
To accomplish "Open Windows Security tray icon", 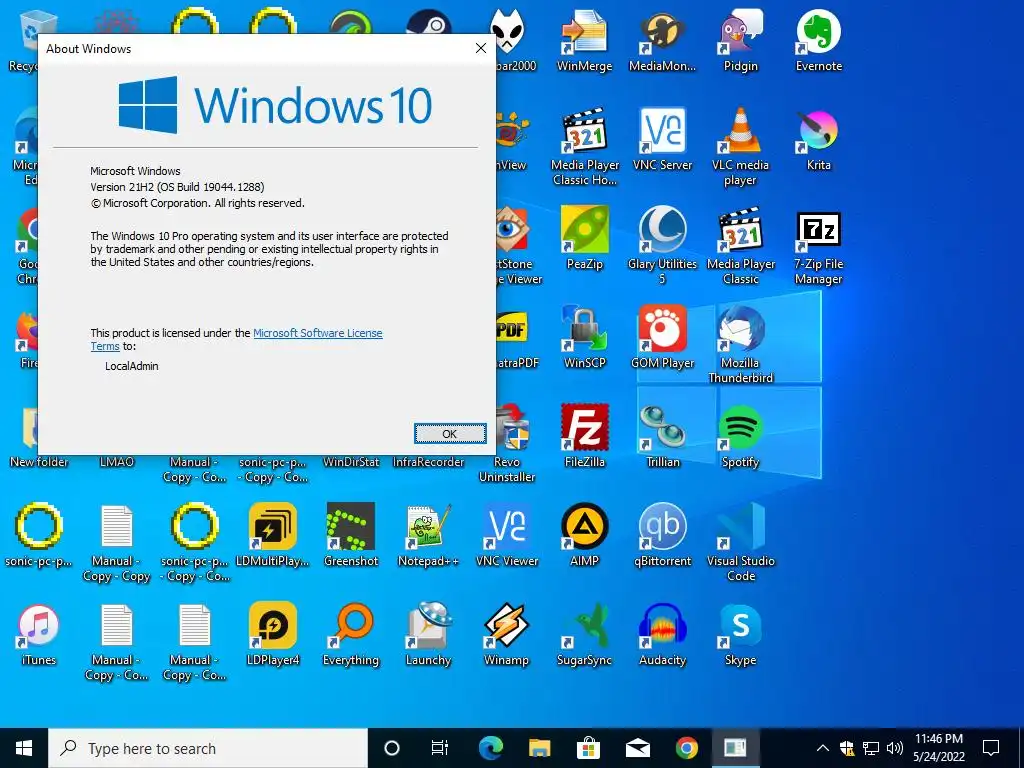I will coord(847,748).
